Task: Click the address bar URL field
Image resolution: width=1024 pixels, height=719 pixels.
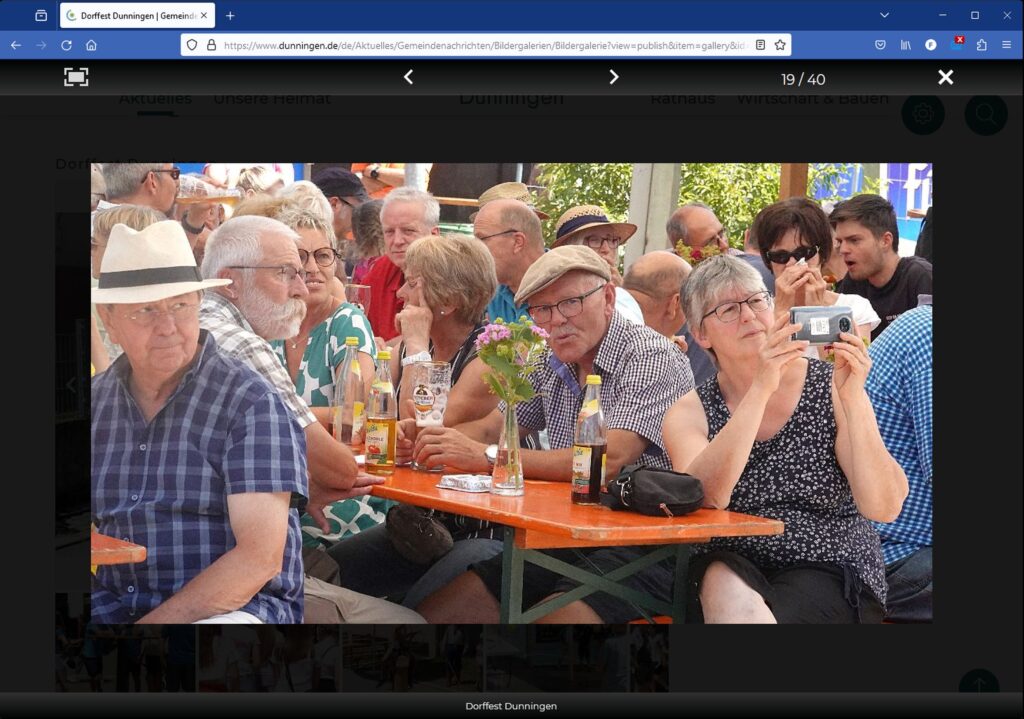Action: pos(480,45)
